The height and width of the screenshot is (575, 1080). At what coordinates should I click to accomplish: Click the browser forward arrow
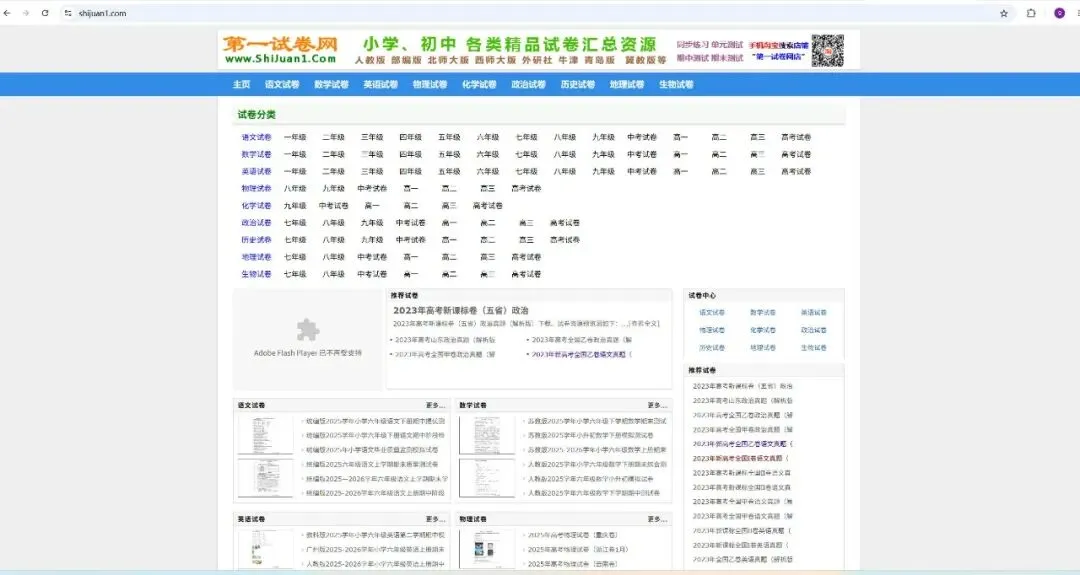click(25, 13)
